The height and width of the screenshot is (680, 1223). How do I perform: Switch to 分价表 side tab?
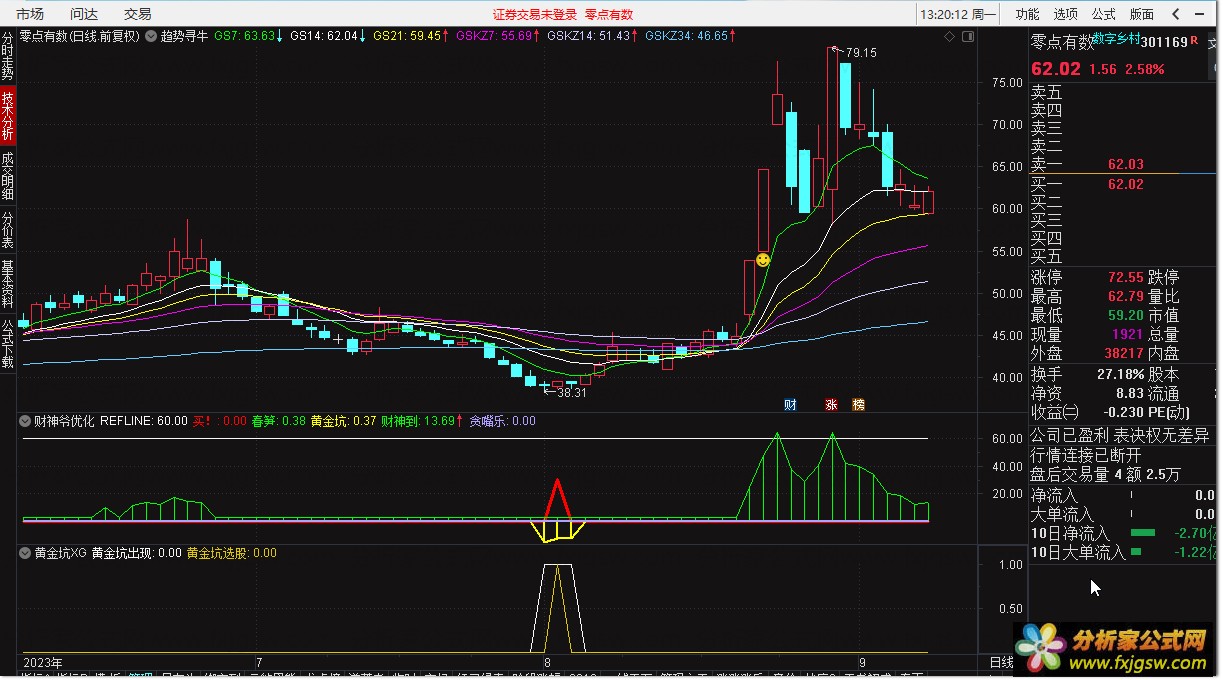(8, 230)
